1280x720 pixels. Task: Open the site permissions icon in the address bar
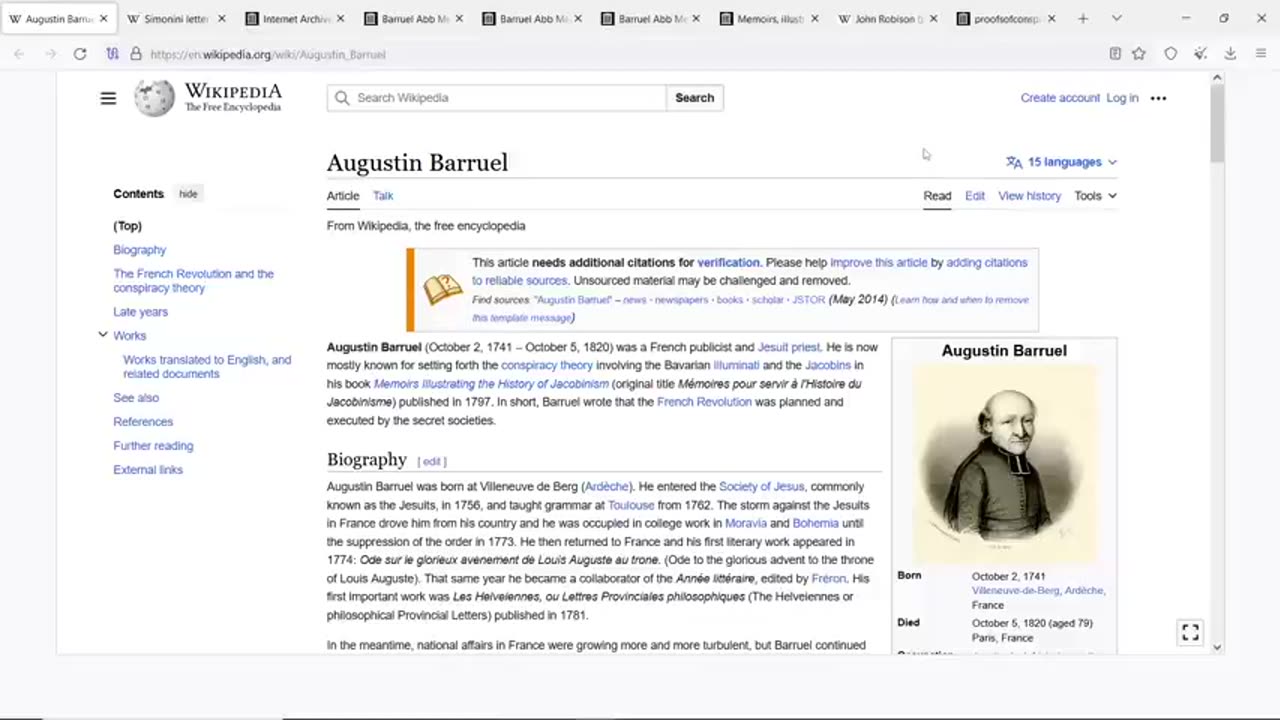[x=112, y=54]
